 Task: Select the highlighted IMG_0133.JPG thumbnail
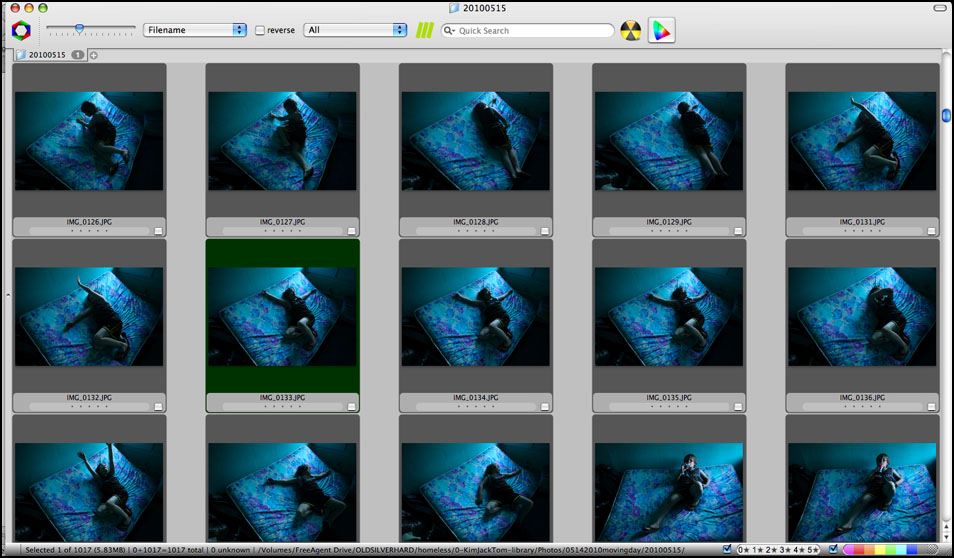coord(282,316)
